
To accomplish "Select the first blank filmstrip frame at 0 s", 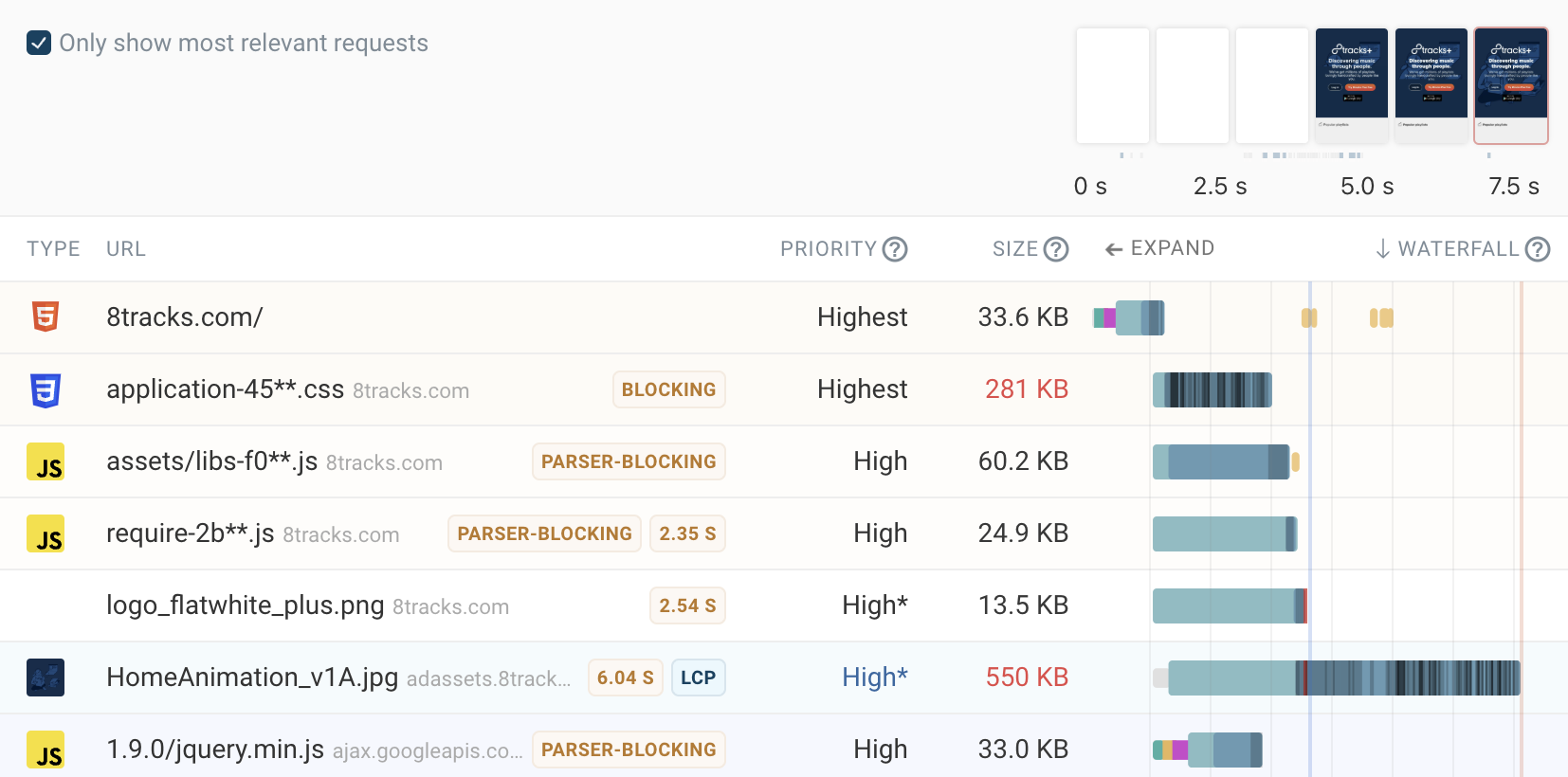I will [x=1113, y=85].
